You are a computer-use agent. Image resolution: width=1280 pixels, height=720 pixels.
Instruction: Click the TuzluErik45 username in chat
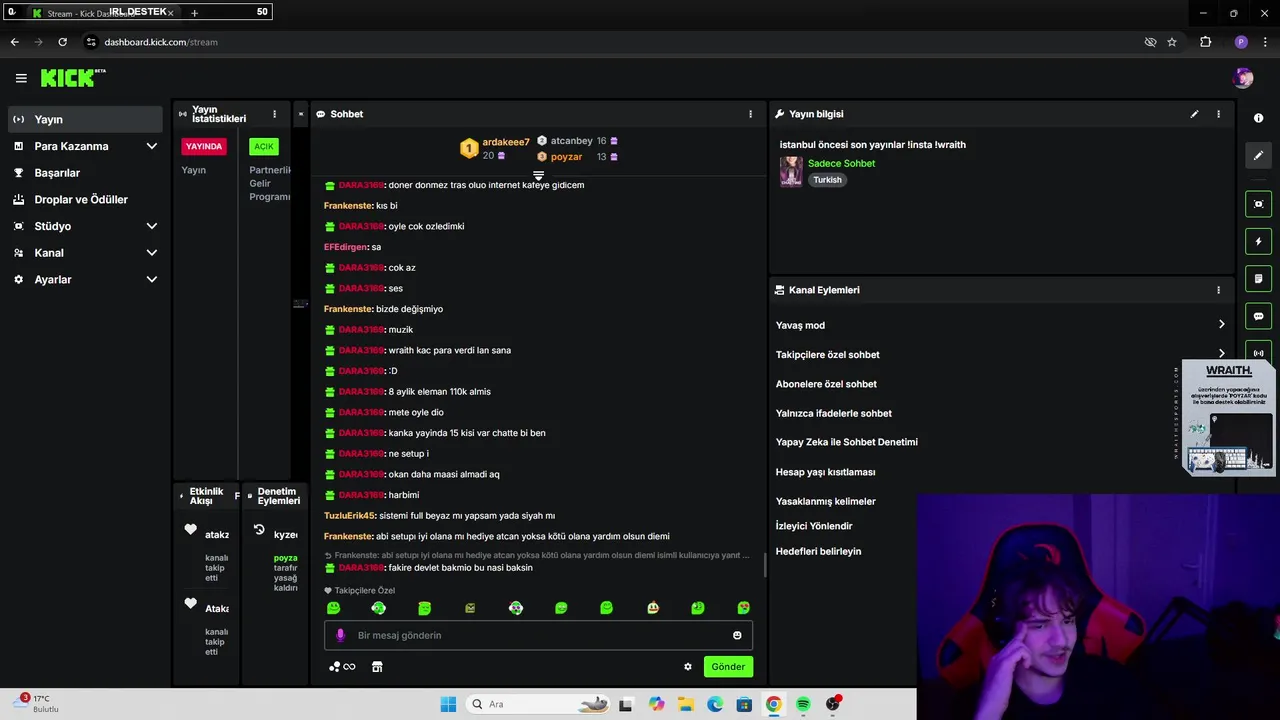click(349, 516)
